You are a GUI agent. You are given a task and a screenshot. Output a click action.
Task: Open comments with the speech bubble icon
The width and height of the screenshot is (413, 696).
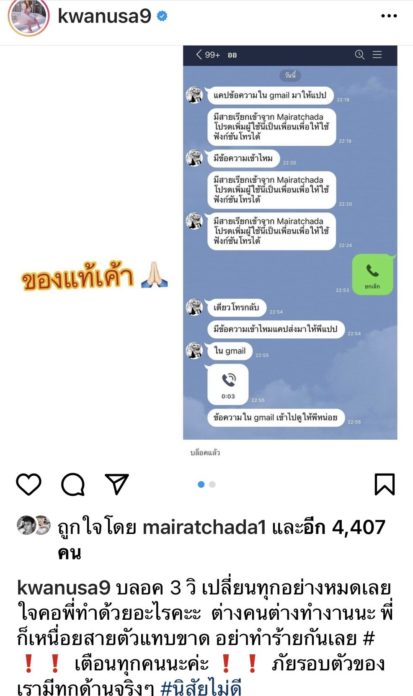73,484
